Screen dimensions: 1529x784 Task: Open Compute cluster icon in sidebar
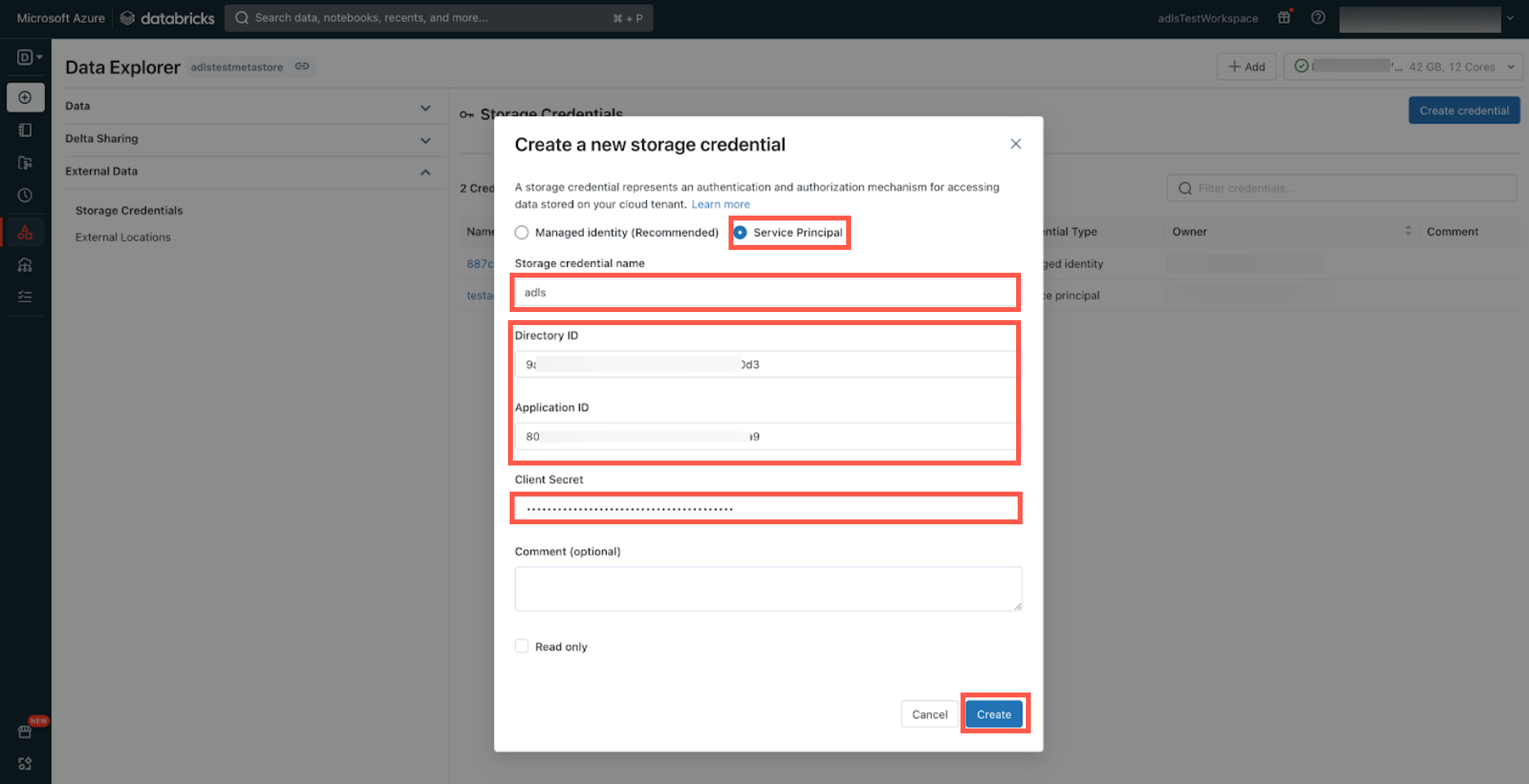tap(25, 265)
